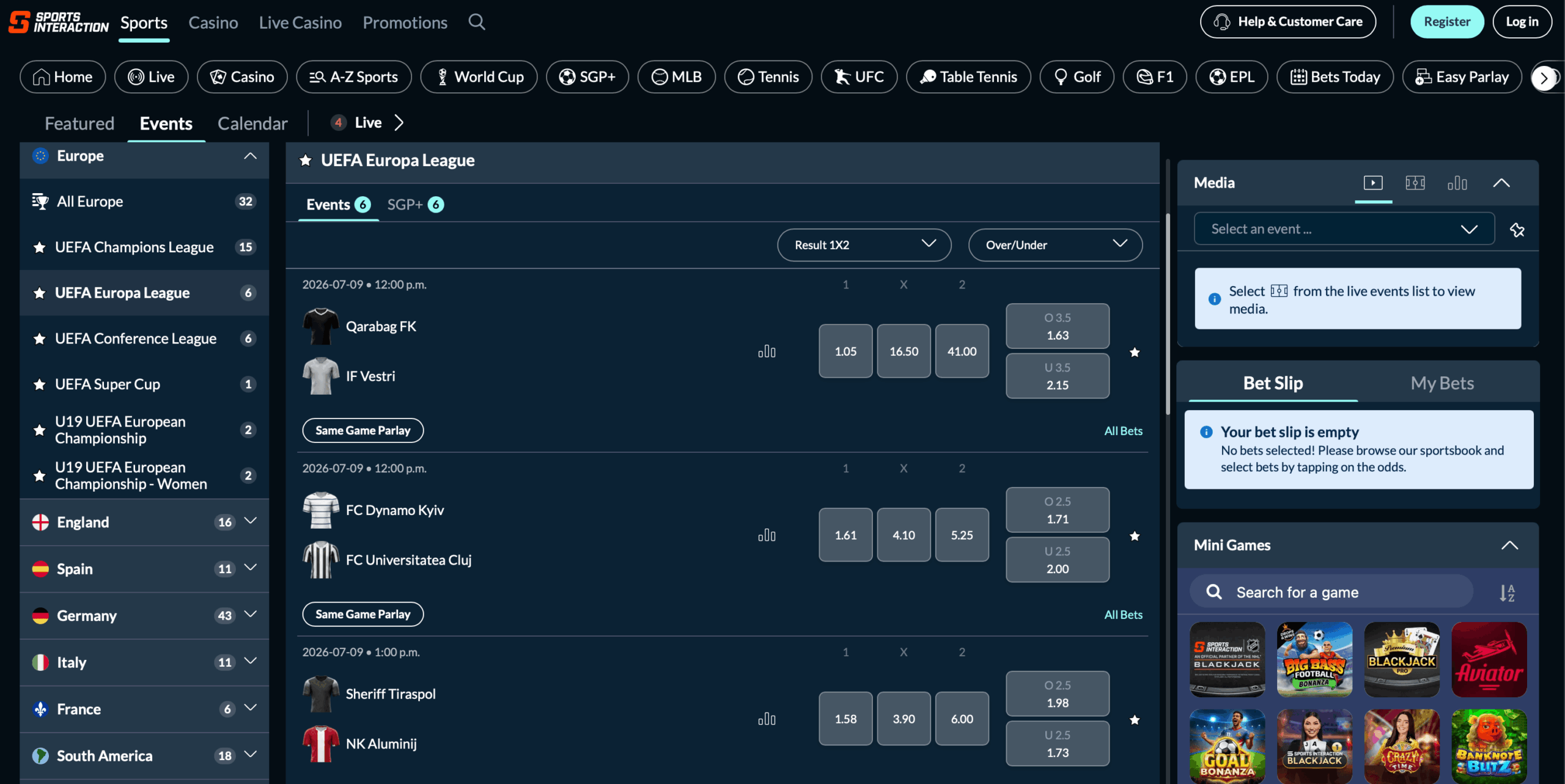Open the Easy Parlay shortcut pill

[x=1462, y=77]
